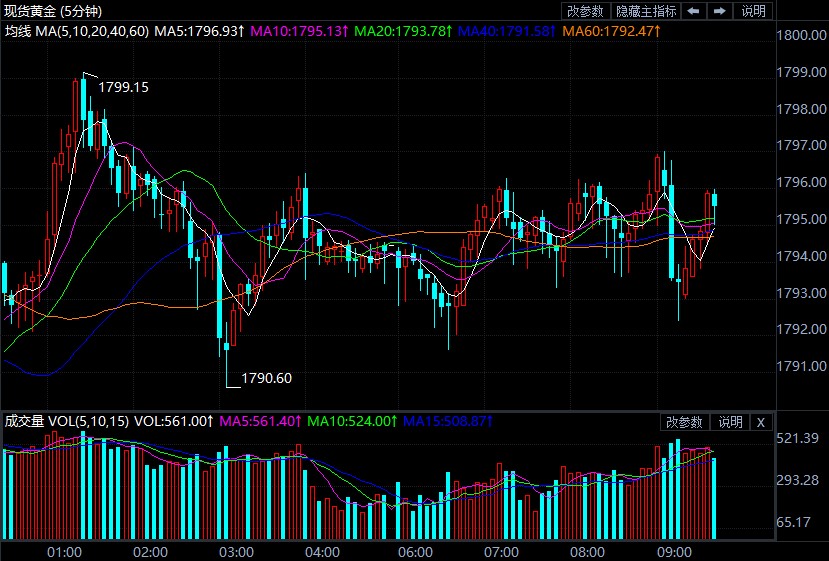Click the magenta MA10:1795.13 value
Screen dimensions: 829x561
tap(299, 31)
